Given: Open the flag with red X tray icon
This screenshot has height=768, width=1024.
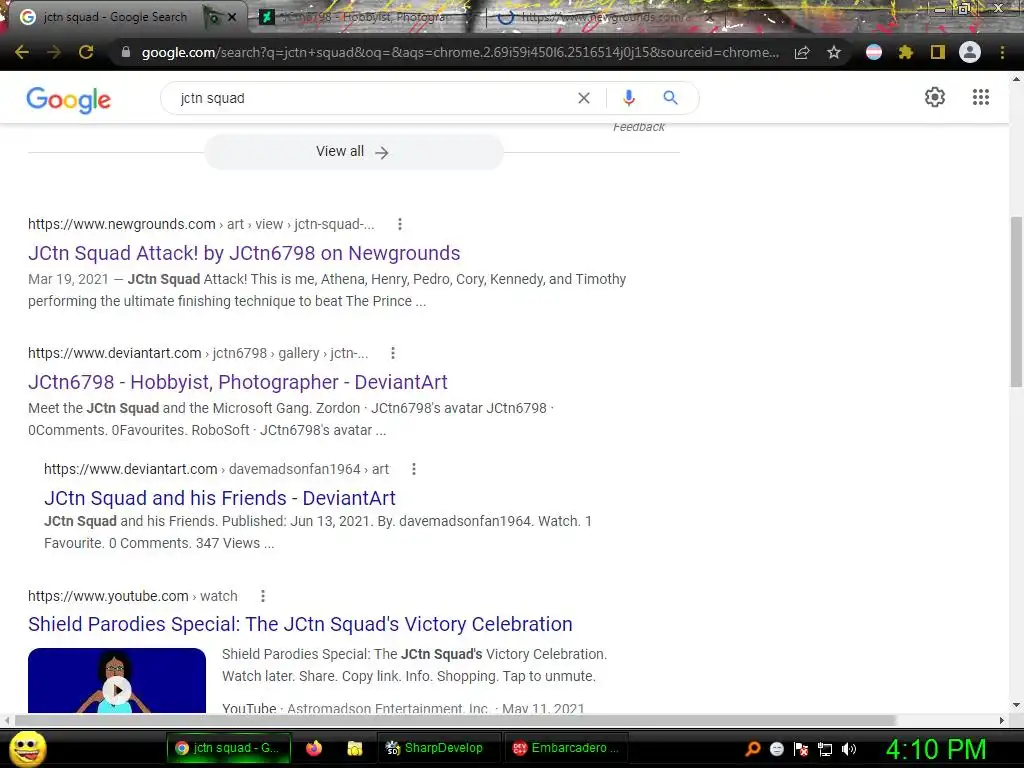Looking at the screenshot, I should 801,749.
